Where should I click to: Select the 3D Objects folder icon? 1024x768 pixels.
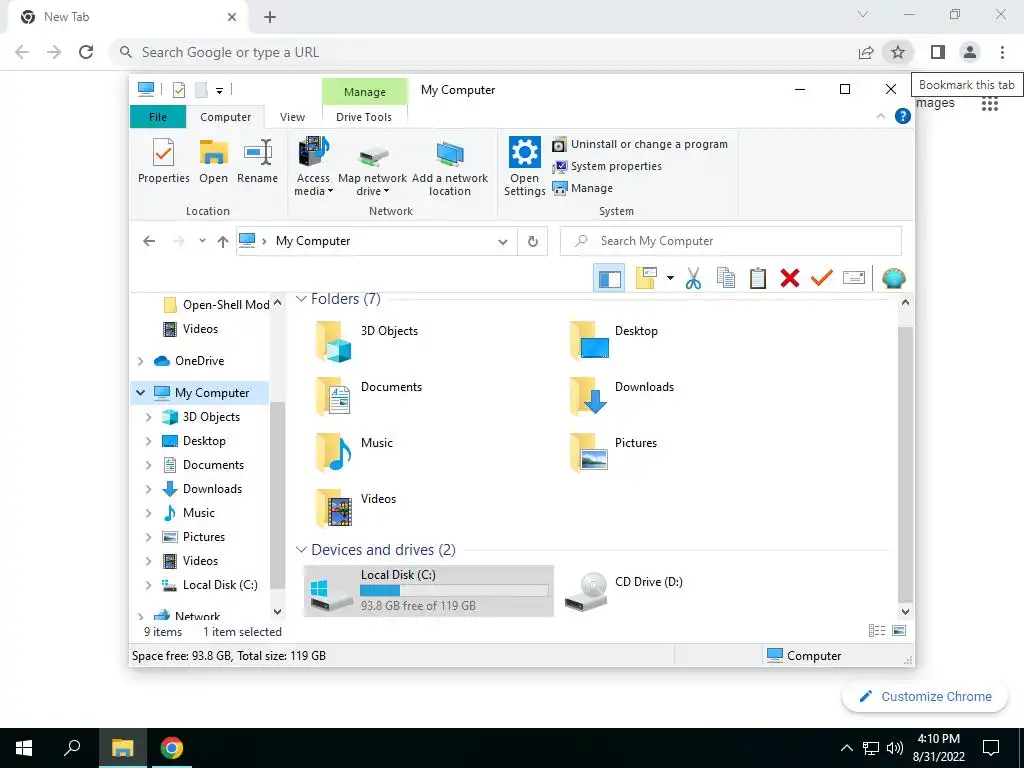point(334,341)
